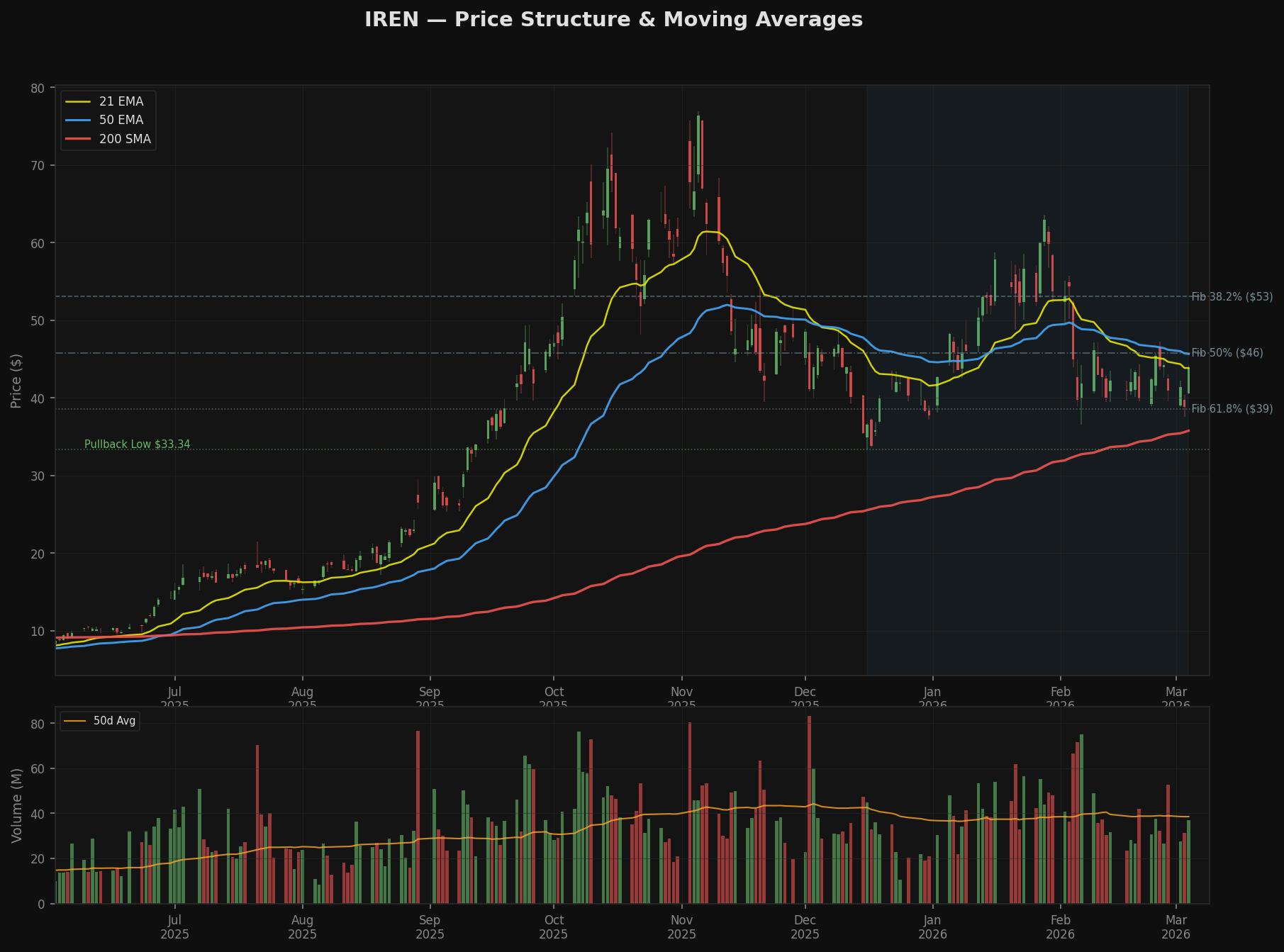Expand the moving averages legend box
The width and height of the screenshot is (1284, 952).
(x=108, y=120)
